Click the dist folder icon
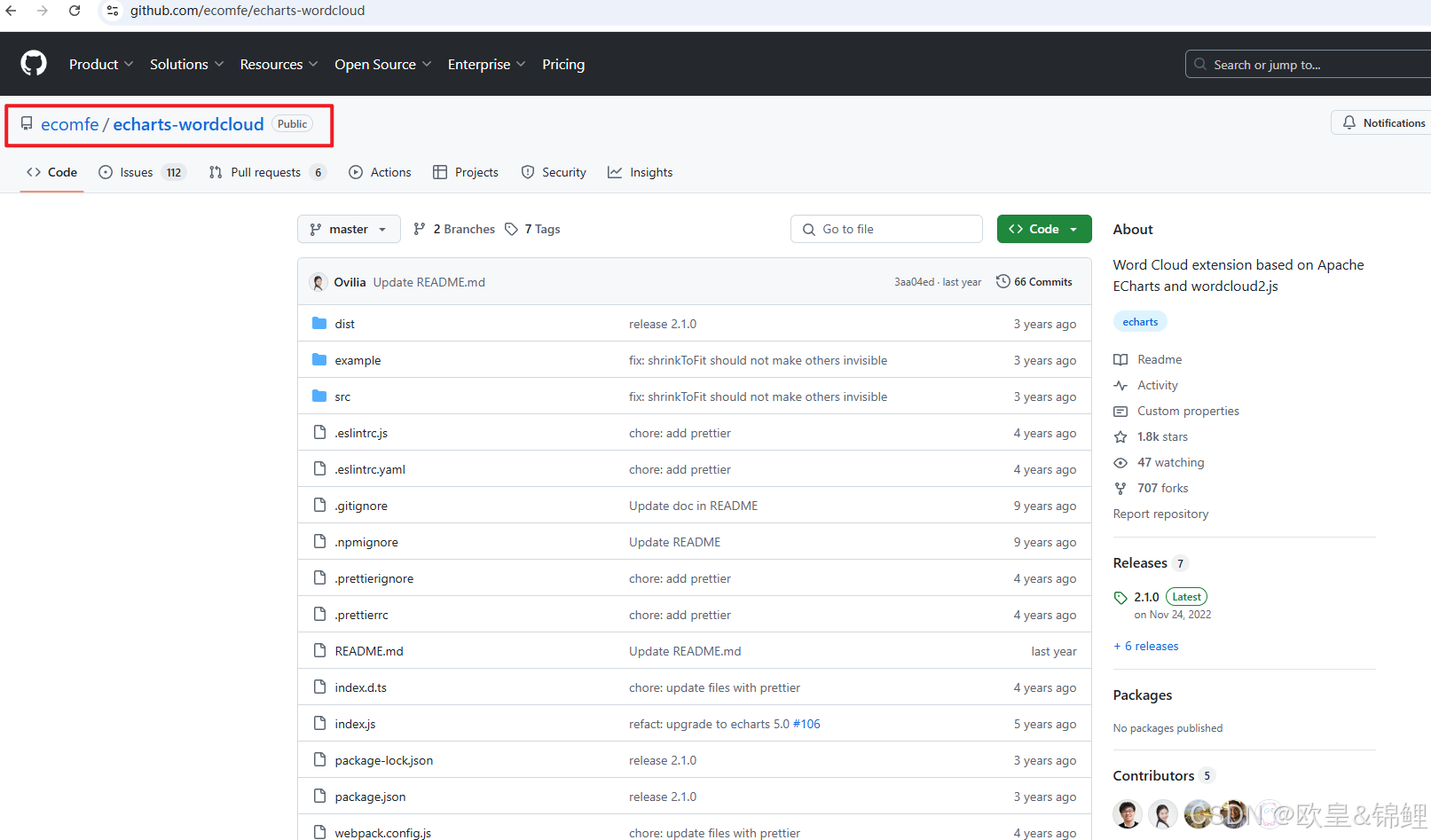This screenshot has width=1431, height=840. 319,324
